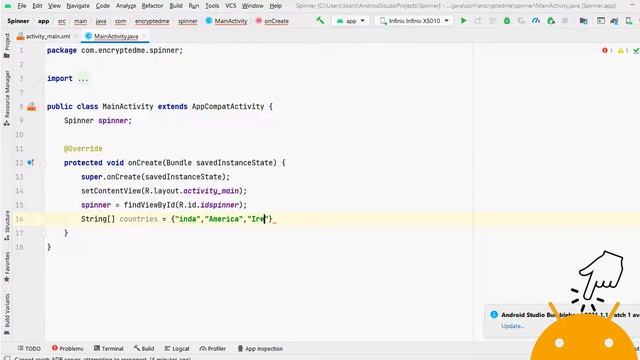Open the VCS menu
Screen dimensions: 640x360
231,6
